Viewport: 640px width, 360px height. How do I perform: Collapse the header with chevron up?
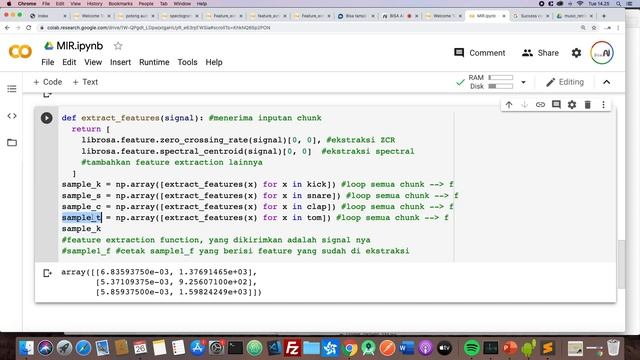point(607,82)
